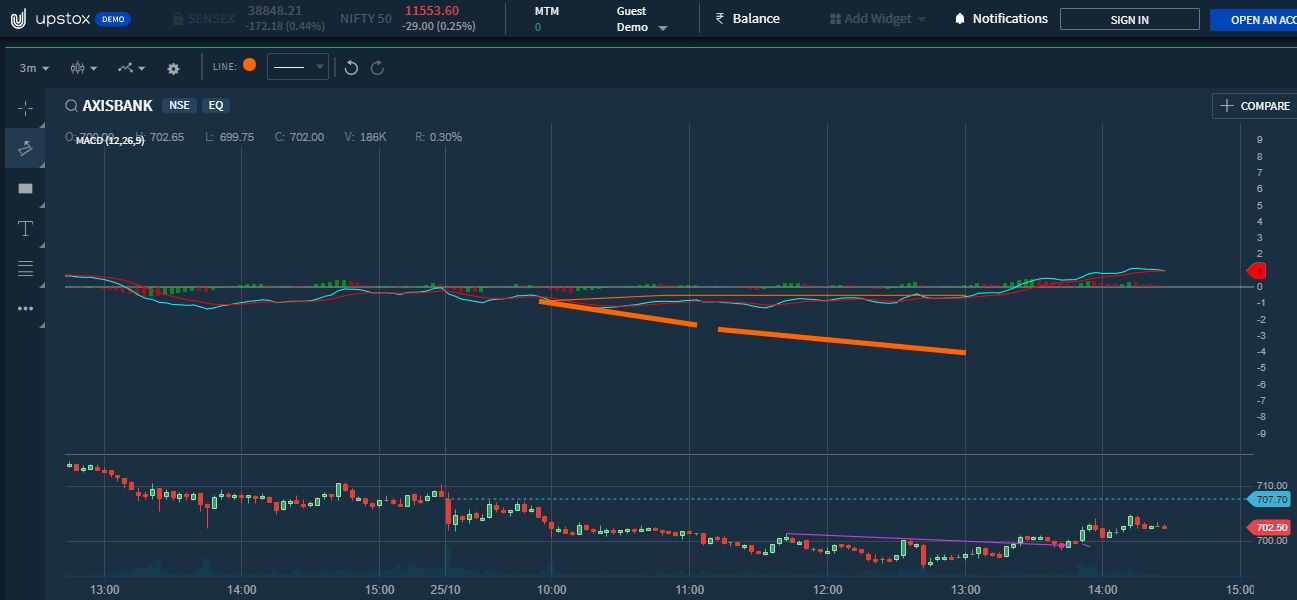Viewport: 1297px width, 600px height.
Task: Click the bell icon beside Notifications
Action: (x=960, y=19)
